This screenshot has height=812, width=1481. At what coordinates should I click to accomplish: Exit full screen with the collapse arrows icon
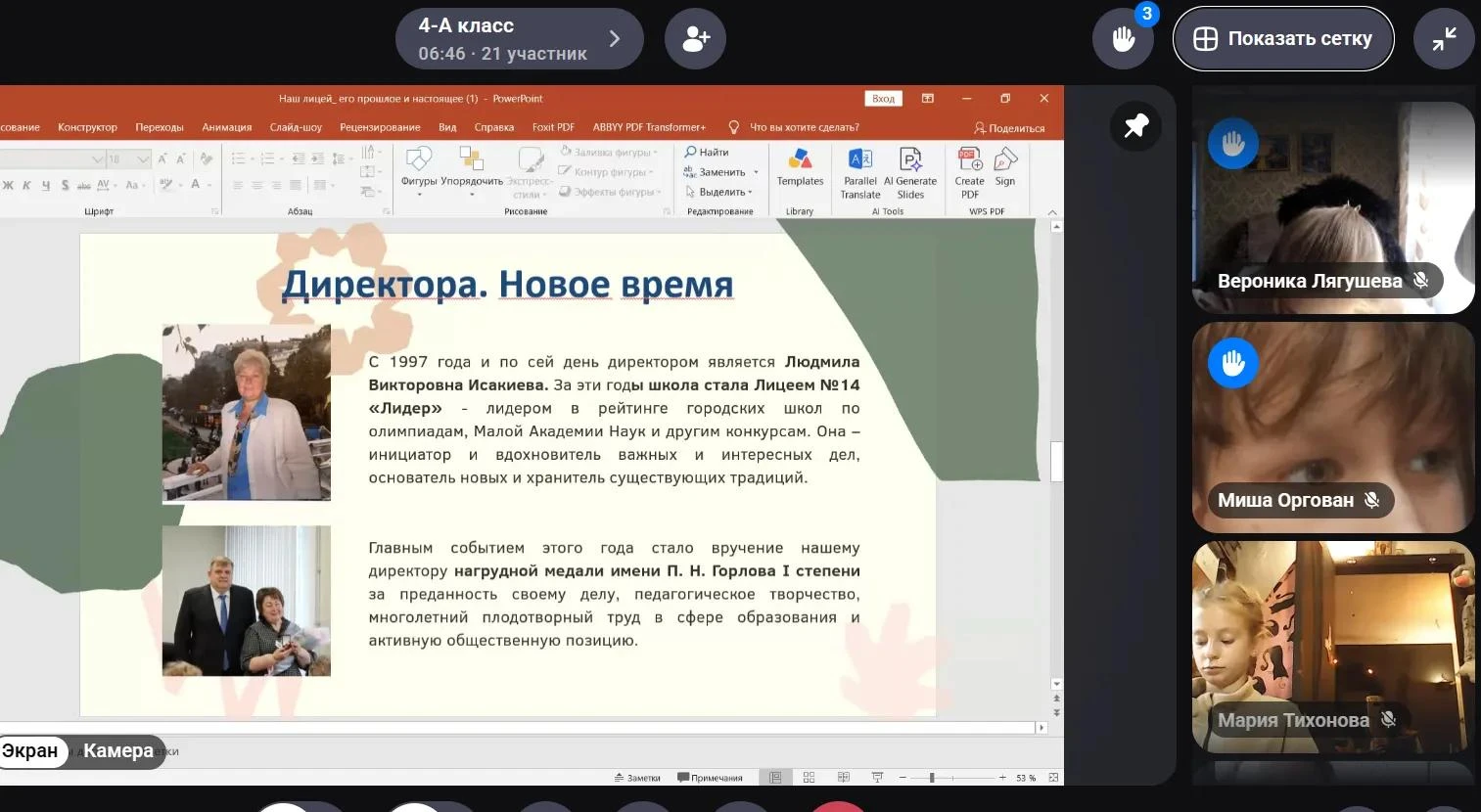(1444, 39)
